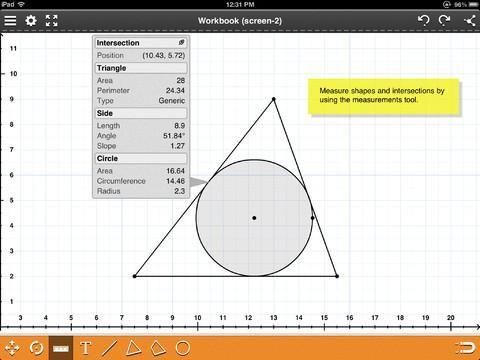The image size is (480, 360).
Task: Open the hamburger menu
Action: [x=10, y=21]
